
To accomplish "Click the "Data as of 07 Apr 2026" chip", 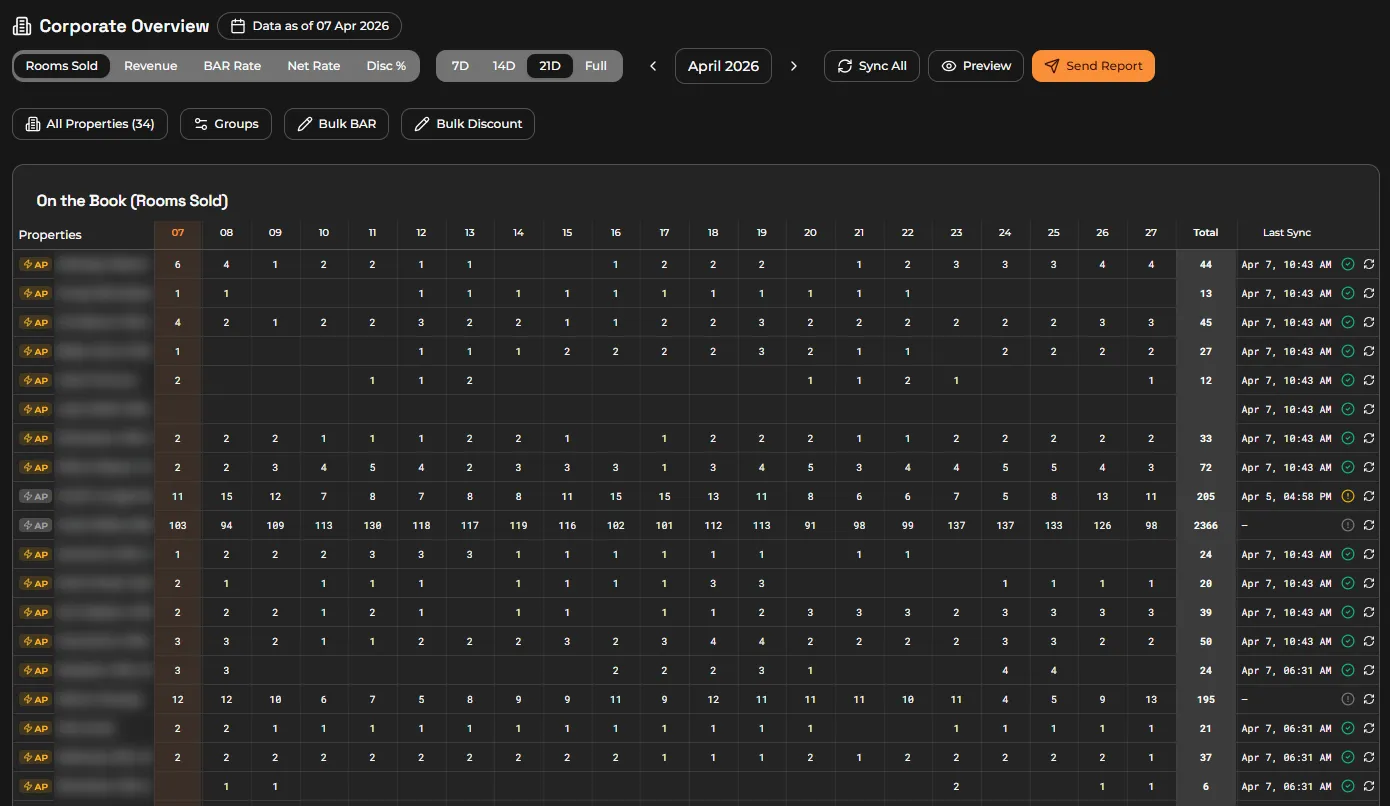I will click(x=310, y=26).
